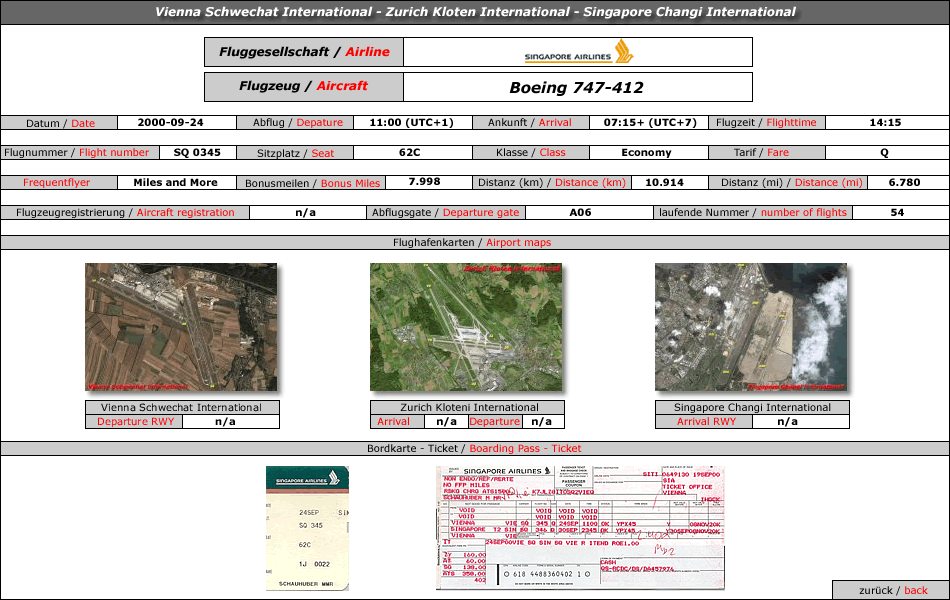
Task: Click the 'Flughafenkarten / Airport maps' header
Action: pos(472,242)
